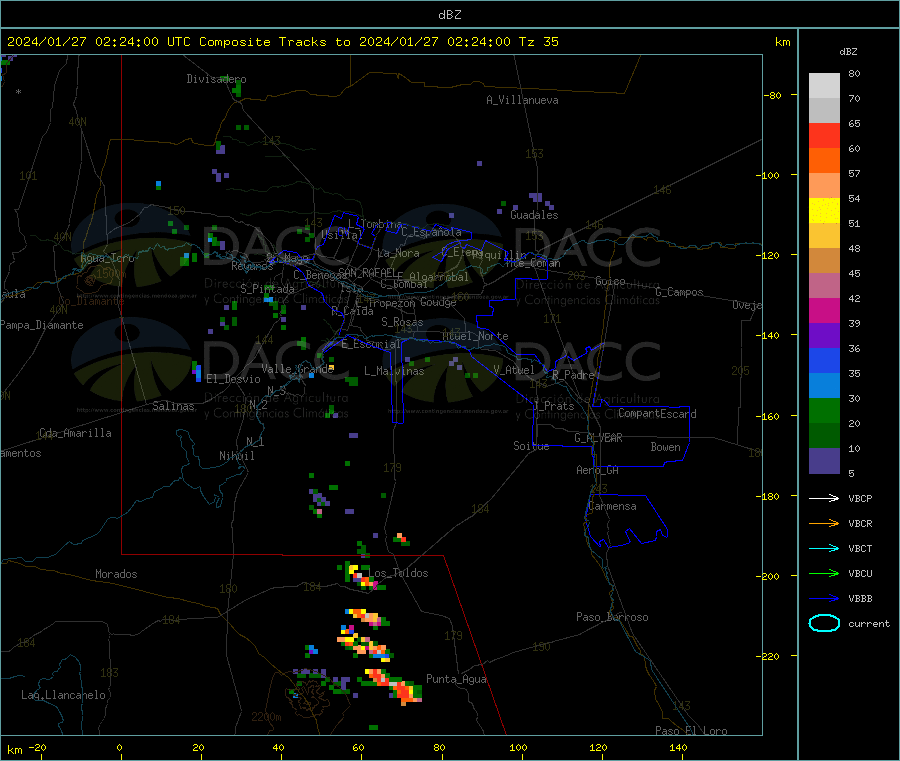Screen dimensions: 900x761
Task: Select the purple 5-10 dBZ color swatch
Action: [824, 461]
